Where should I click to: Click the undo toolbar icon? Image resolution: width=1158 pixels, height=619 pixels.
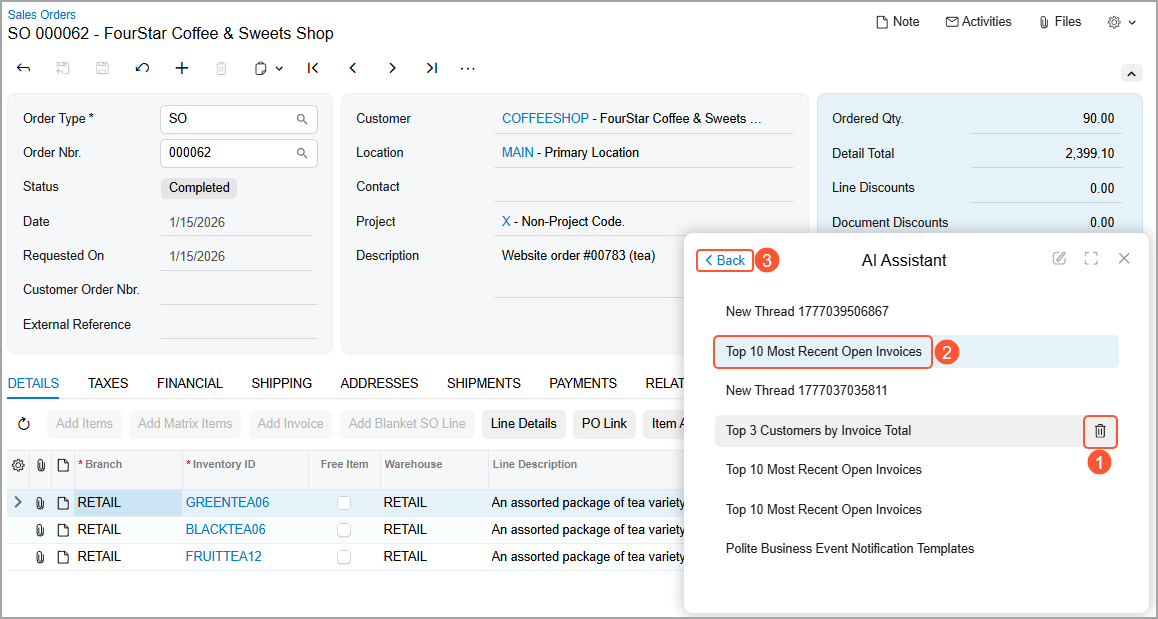[x=143, y=68]
